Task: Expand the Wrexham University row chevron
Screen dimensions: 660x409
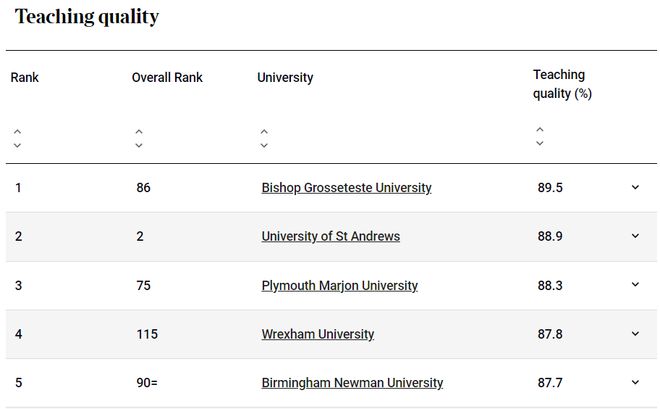Action: point(636,334)
